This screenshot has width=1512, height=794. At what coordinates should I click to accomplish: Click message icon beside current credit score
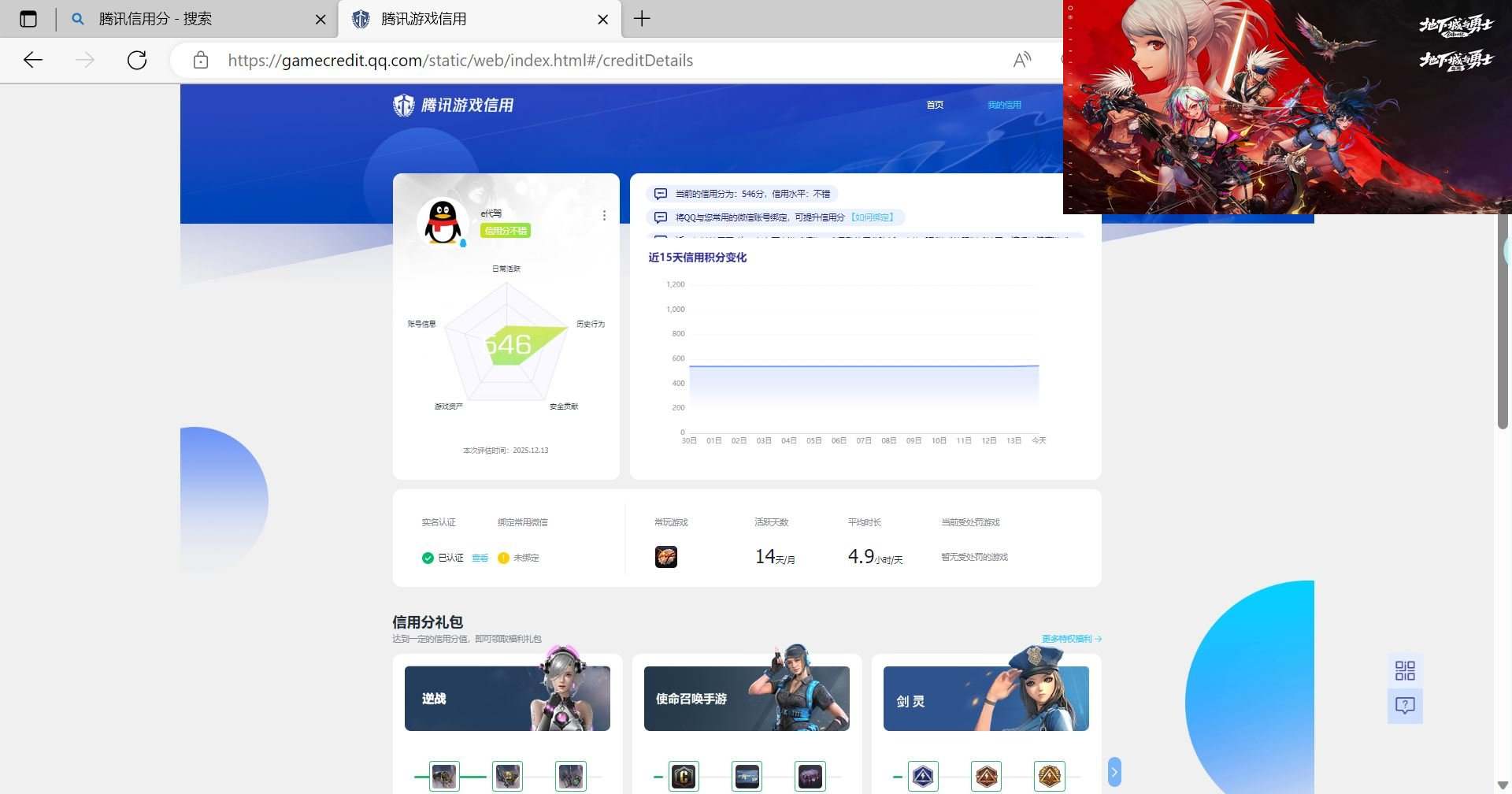pos(661,194)
